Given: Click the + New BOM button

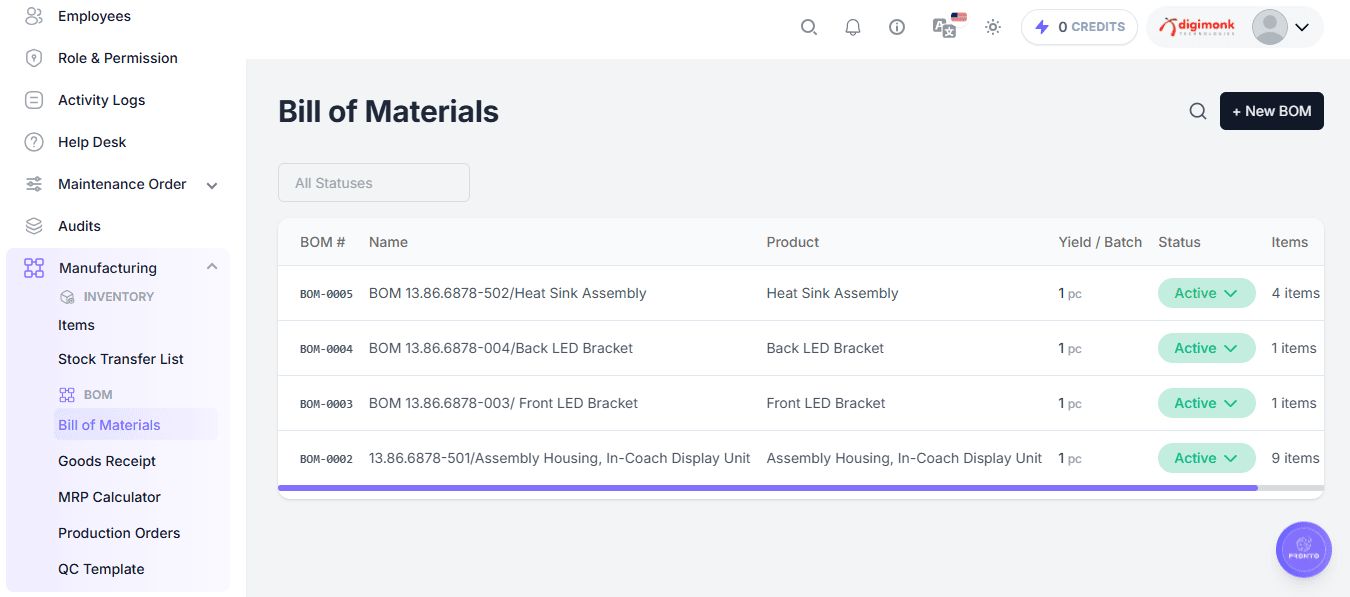Looking at the screenshot, I should (1272, 111).
